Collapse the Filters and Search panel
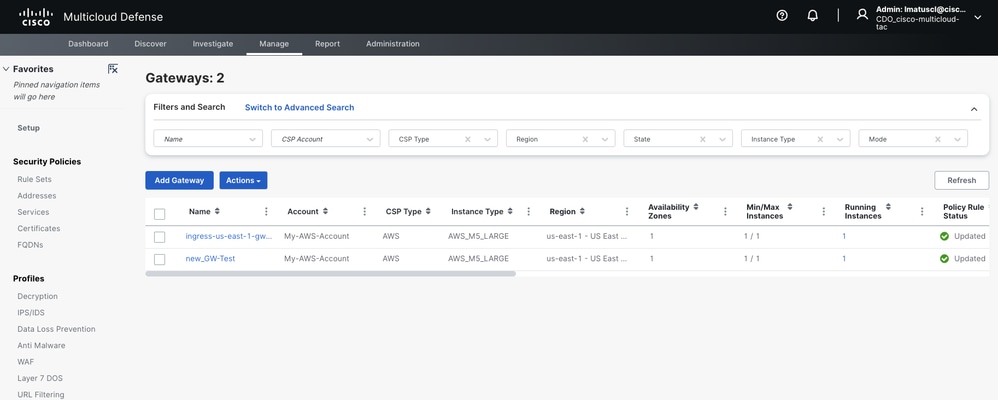This screenshot has height=400, width=998. tap(974, 110)
